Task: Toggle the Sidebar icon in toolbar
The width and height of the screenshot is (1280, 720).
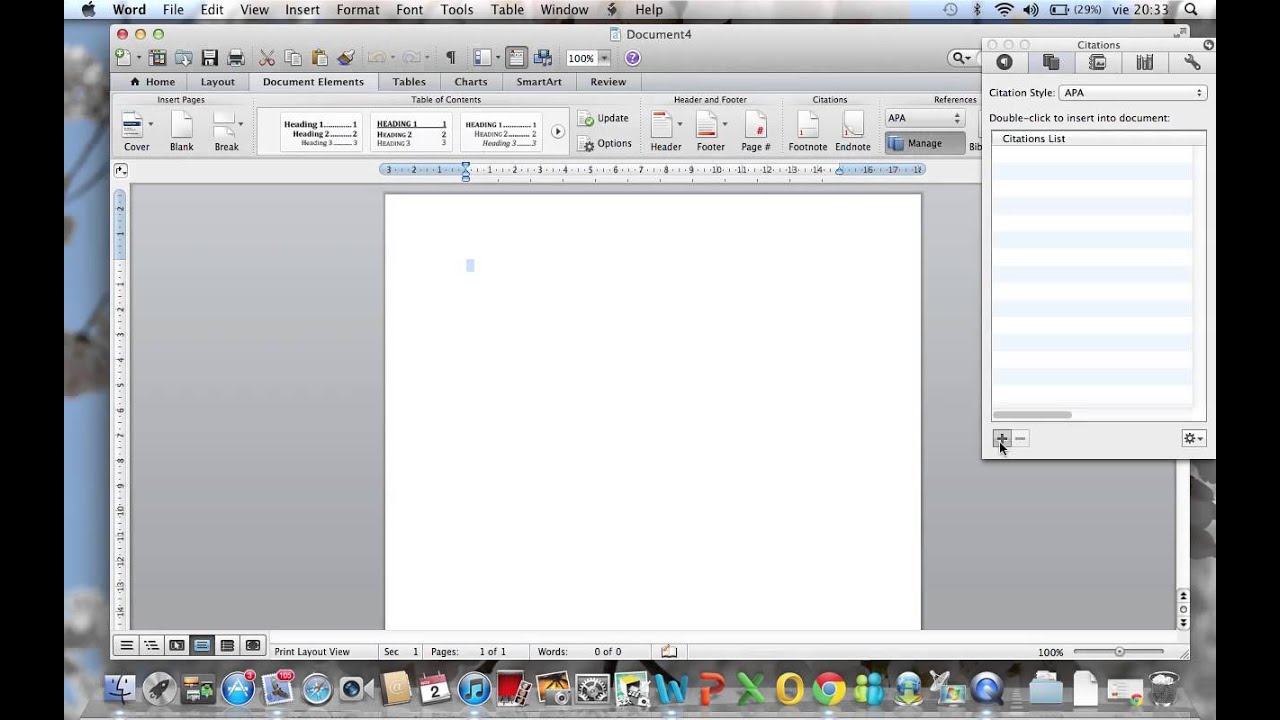Action: click(482, 58)
